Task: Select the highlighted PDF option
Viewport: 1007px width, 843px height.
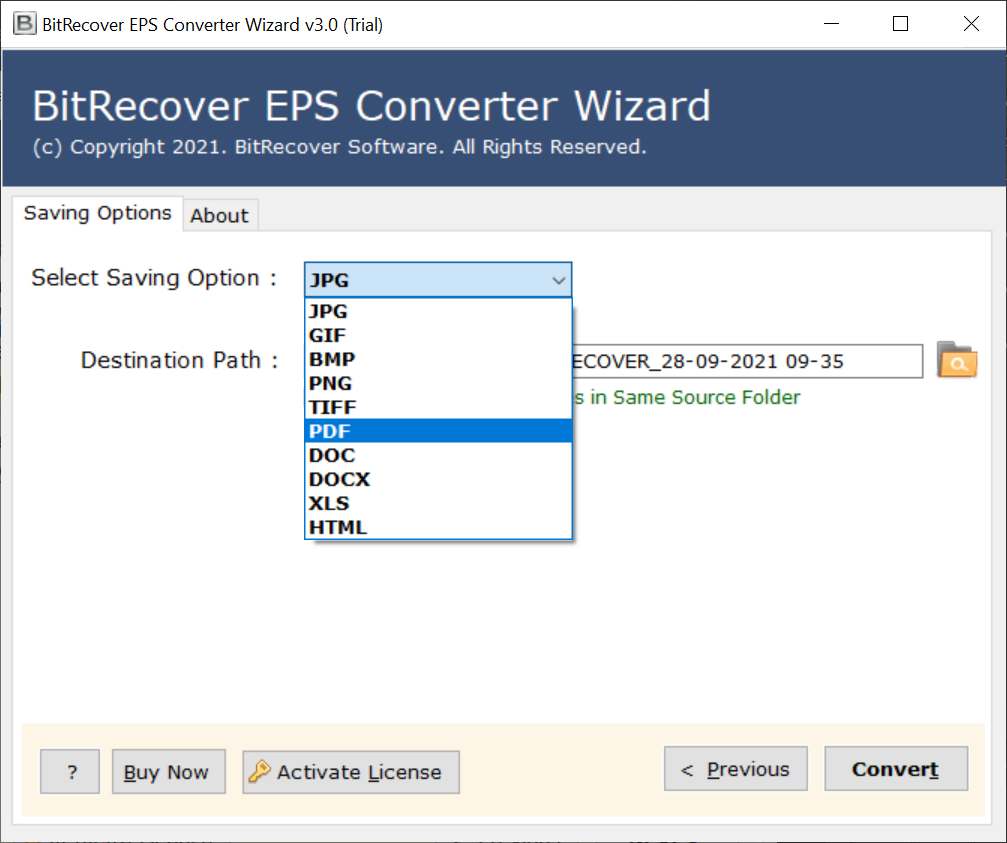Action: coord(438,431)
